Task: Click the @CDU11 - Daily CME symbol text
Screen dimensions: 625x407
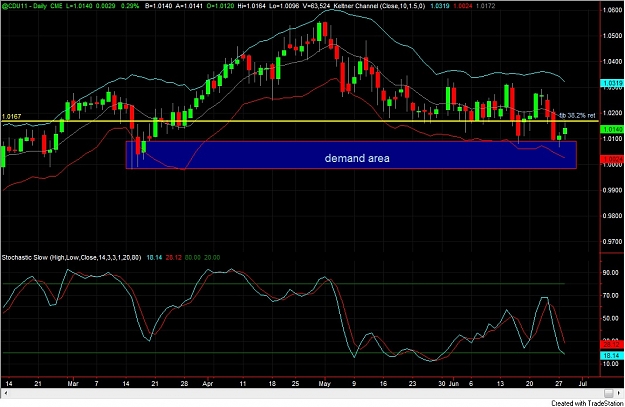Action: [x=32, y=6]
